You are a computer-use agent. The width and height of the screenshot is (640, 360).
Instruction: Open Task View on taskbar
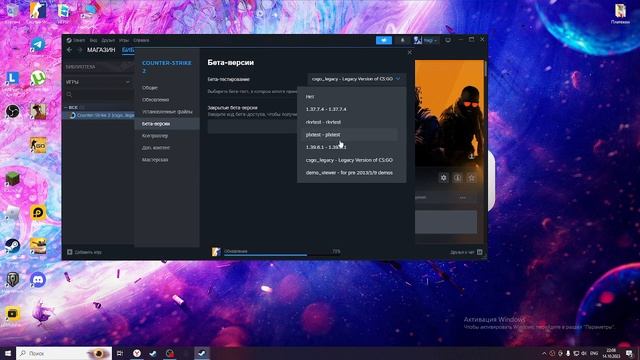coord(120,353)
